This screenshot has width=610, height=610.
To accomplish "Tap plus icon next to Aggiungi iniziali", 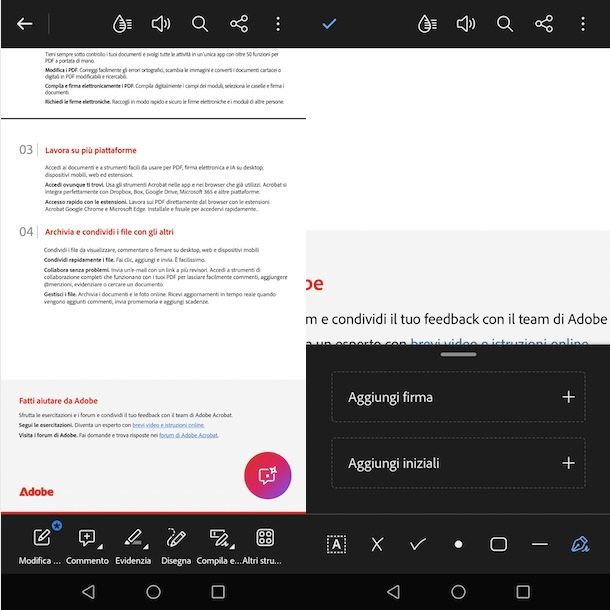I will 568,463.
